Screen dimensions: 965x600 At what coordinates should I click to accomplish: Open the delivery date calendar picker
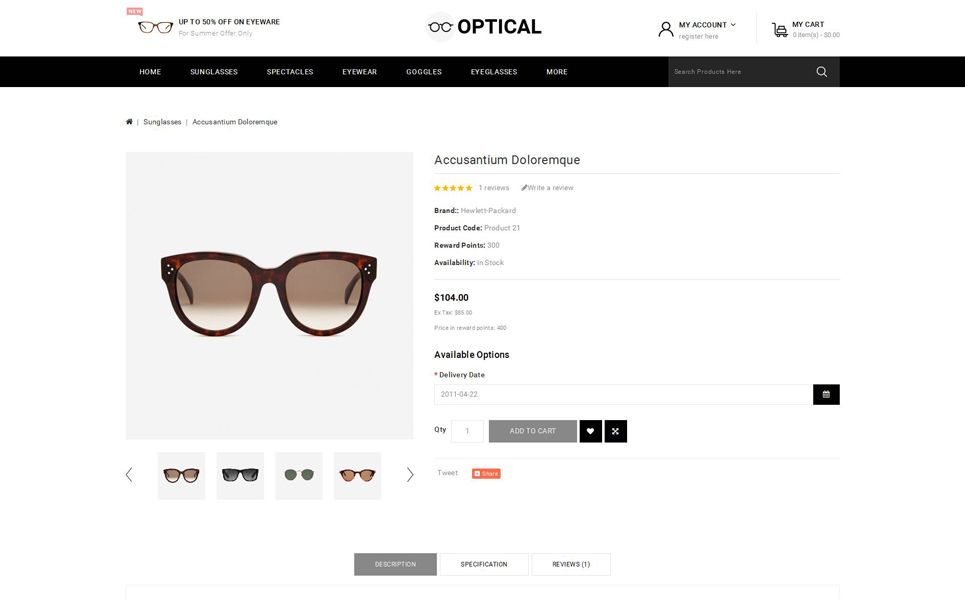point(826,394)
